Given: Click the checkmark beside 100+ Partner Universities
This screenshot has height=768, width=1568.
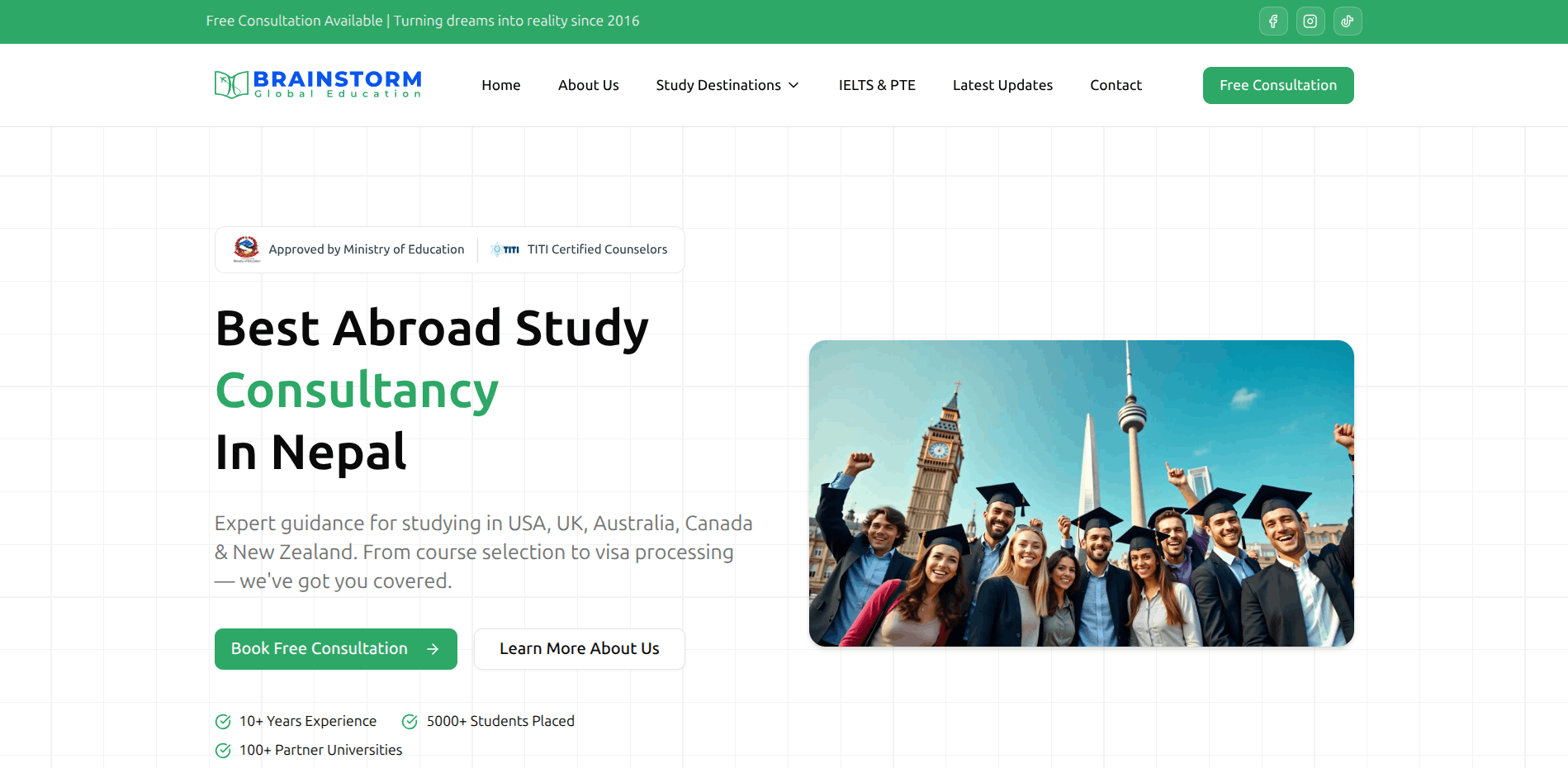Looking at the screenshot, I should (222, 750).
